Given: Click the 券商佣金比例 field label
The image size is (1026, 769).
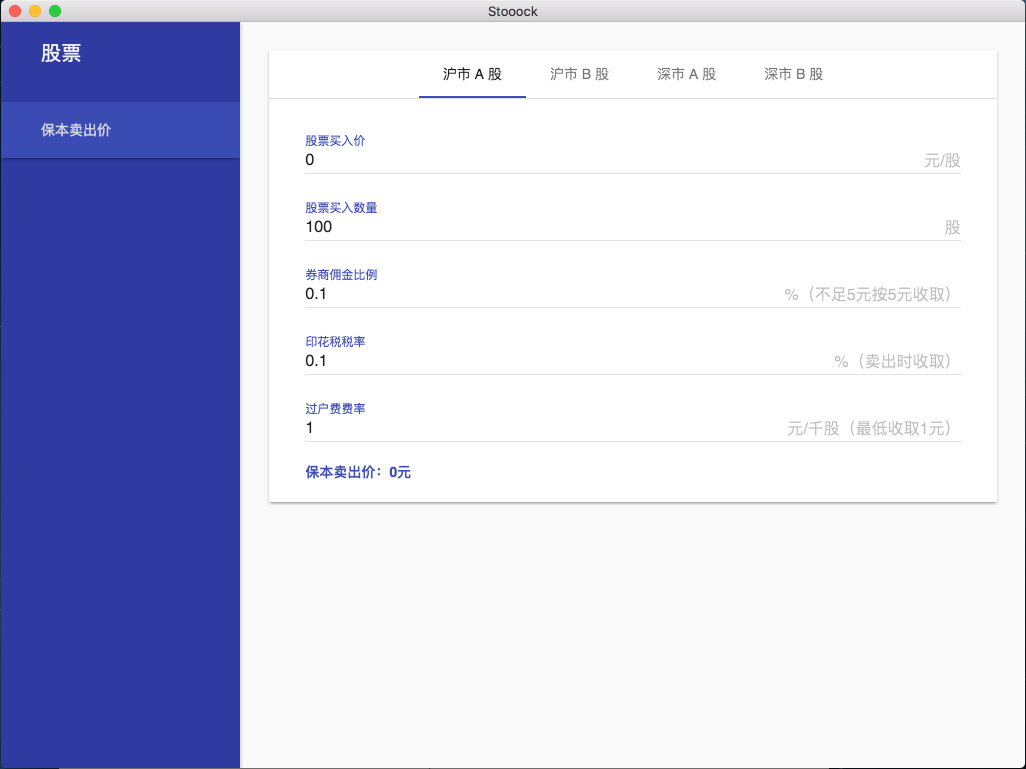Looking at the screenshot, I should coord(341,274).
